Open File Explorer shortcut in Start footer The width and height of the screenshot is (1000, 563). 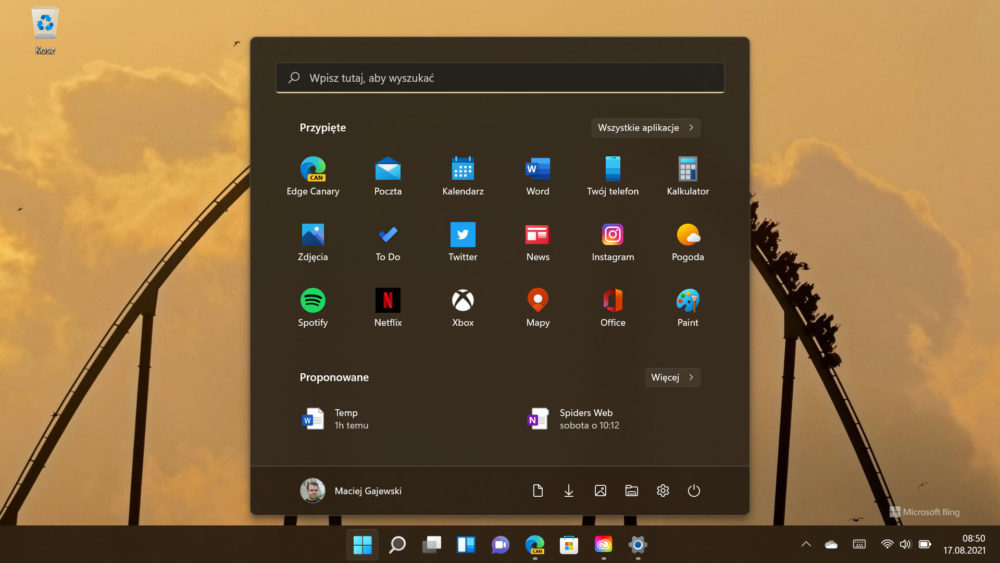631,490
